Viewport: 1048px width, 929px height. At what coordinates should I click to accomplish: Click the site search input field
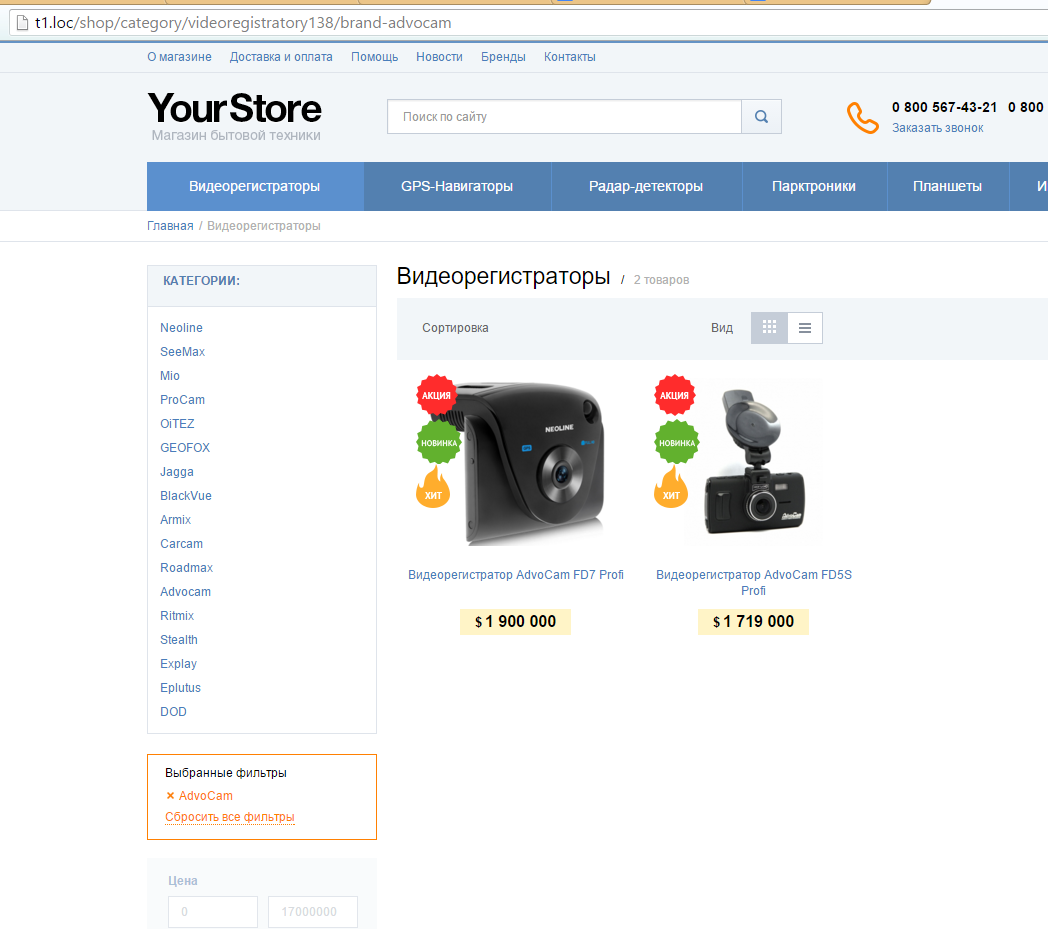[x=564, y=117]
